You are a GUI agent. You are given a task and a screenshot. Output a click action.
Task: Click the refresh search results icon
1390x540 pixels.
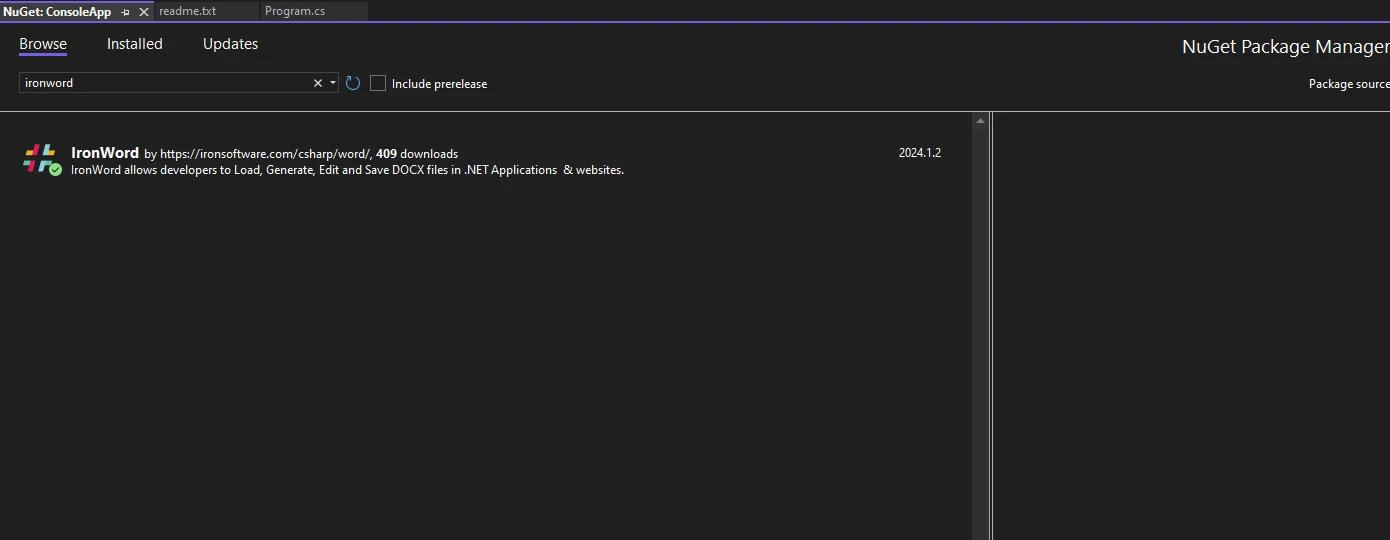click(x=353, y=83)
